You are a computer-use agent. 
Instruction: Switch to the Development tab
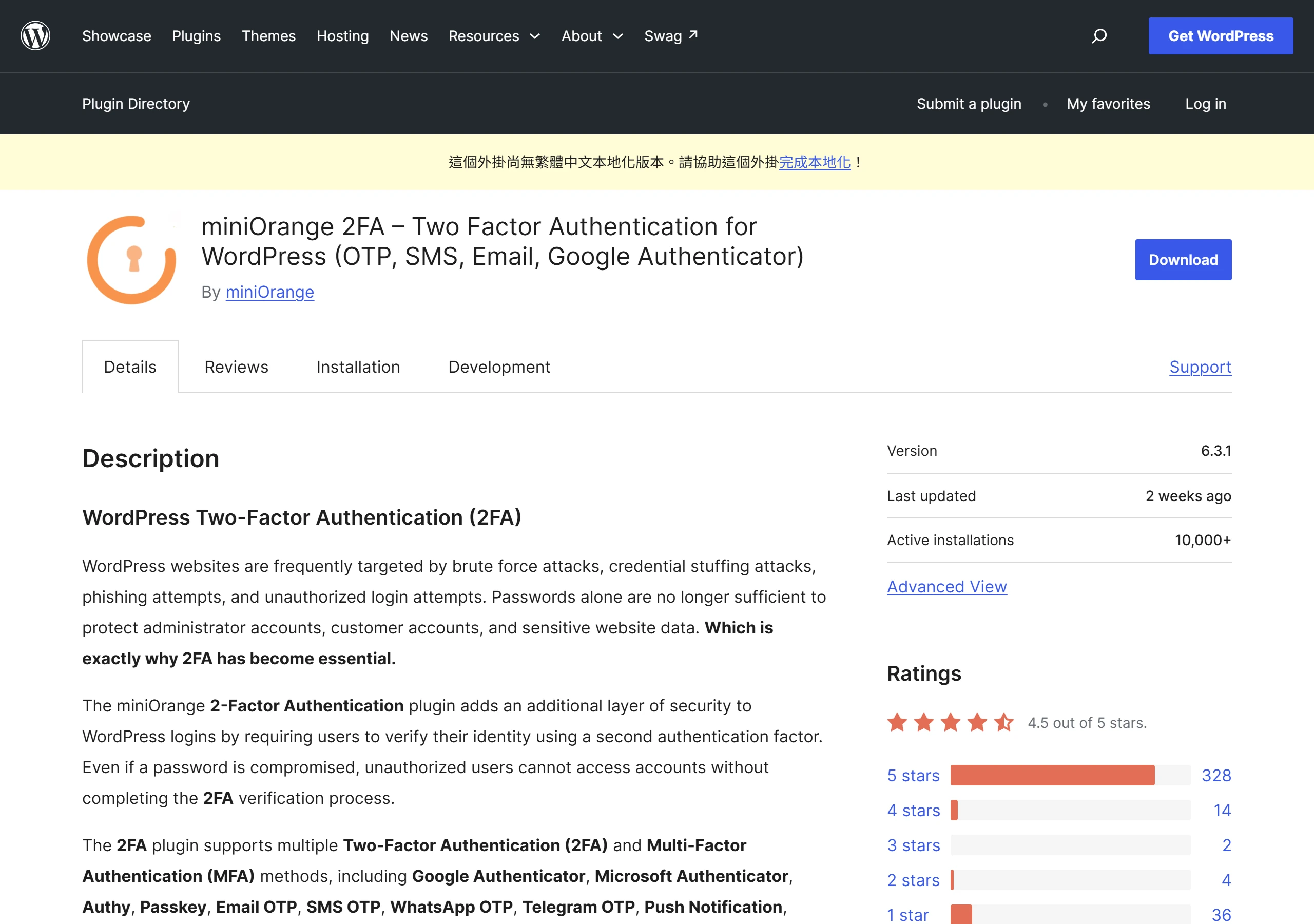click(499, 367)
